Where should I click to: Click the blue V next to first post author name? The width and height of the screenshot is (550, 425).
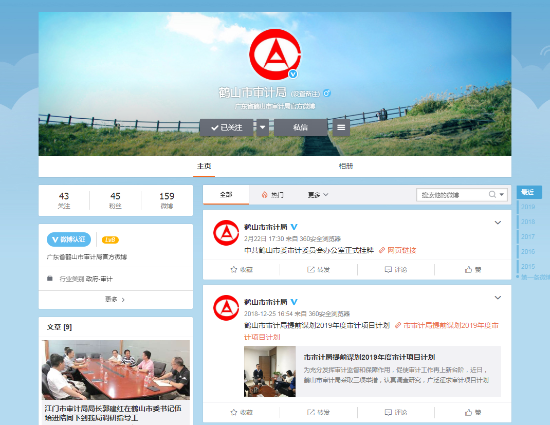[294, 227]
